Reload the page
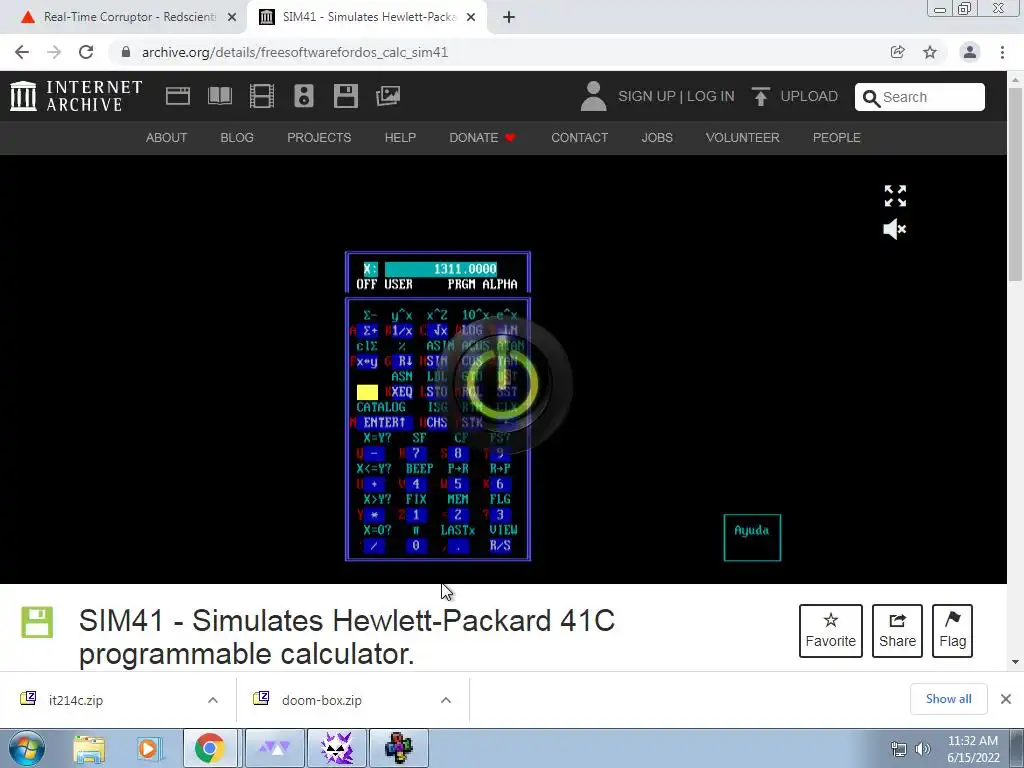 [86, 52]
